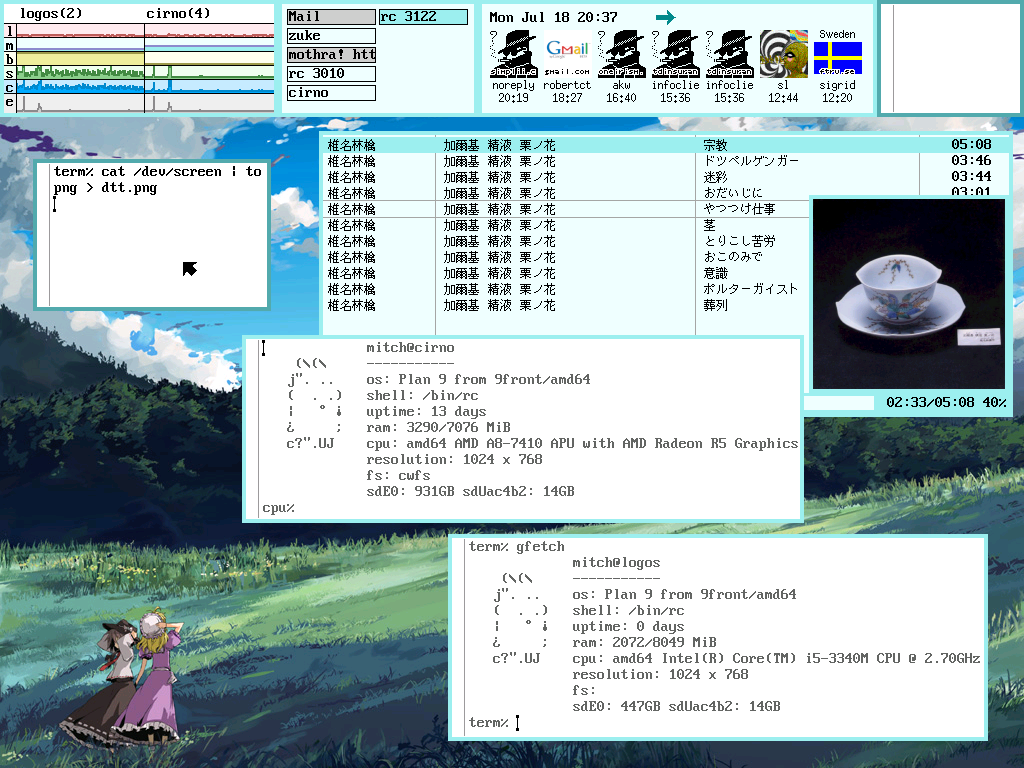
Task: Select the cirno window entry
Action: tap(331, 93)
